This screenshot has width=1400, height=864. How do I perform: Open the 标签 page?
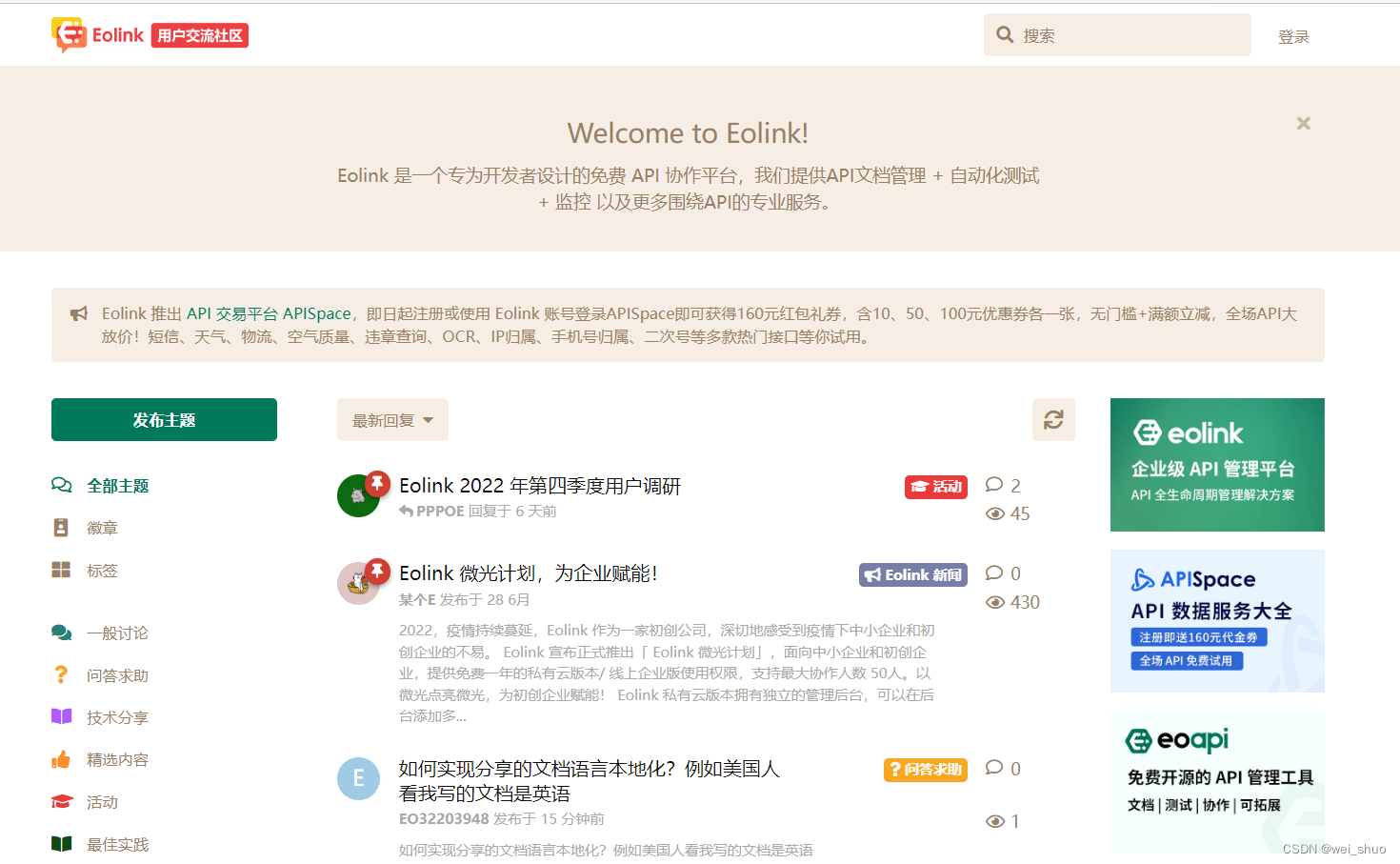pyautogui.click(x=103, y=571)
